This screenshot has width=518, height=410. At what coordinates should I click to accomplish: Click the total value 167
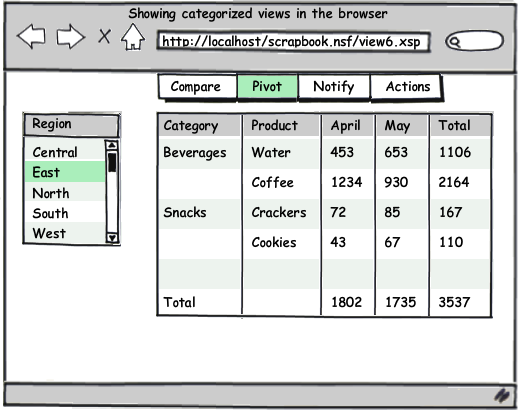(460, 213)
